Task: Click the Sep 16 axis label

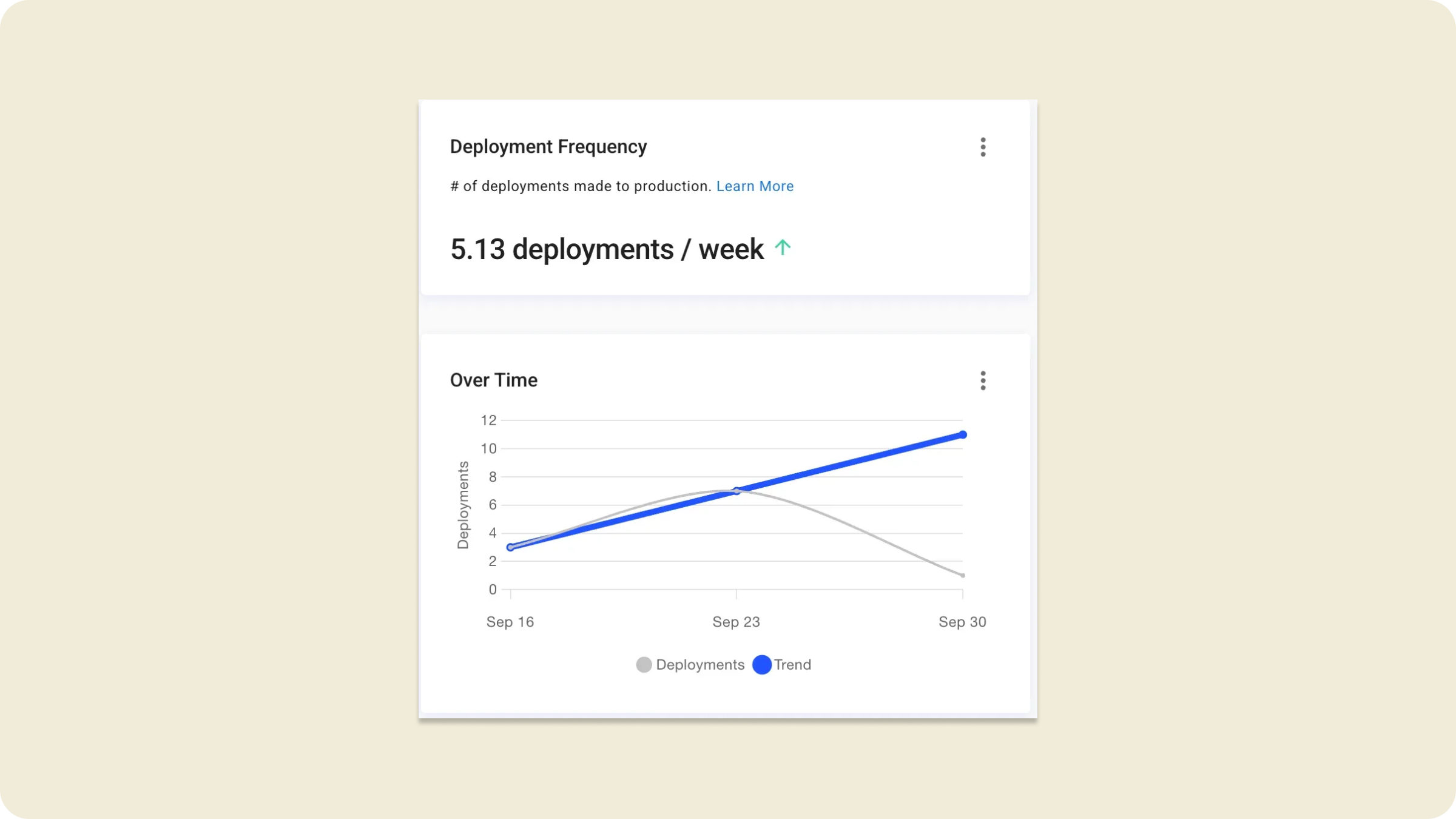Action: [510, 622]
